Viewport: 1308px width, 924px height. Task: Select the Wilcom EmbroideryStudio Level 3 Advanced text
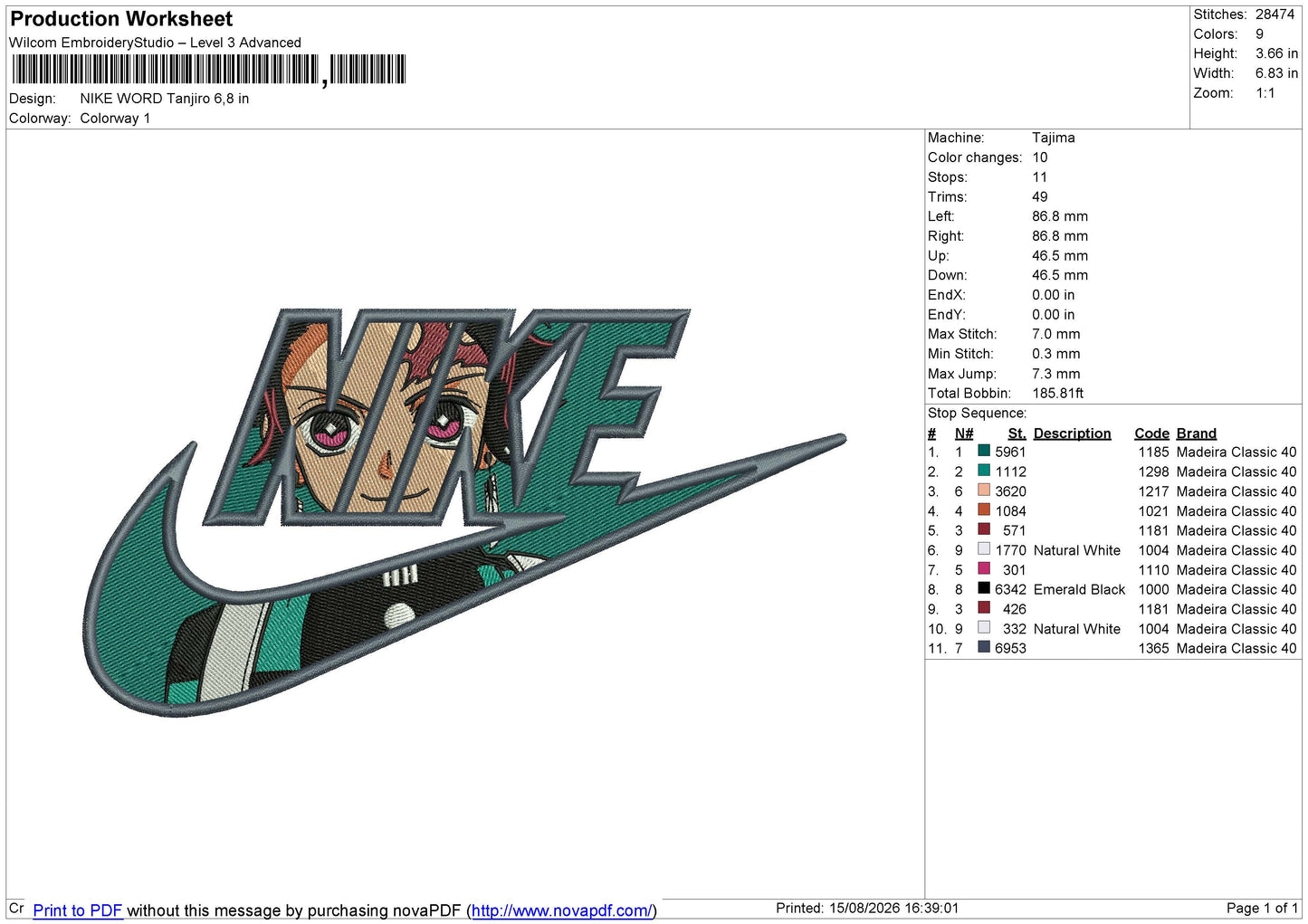(155, 43)
